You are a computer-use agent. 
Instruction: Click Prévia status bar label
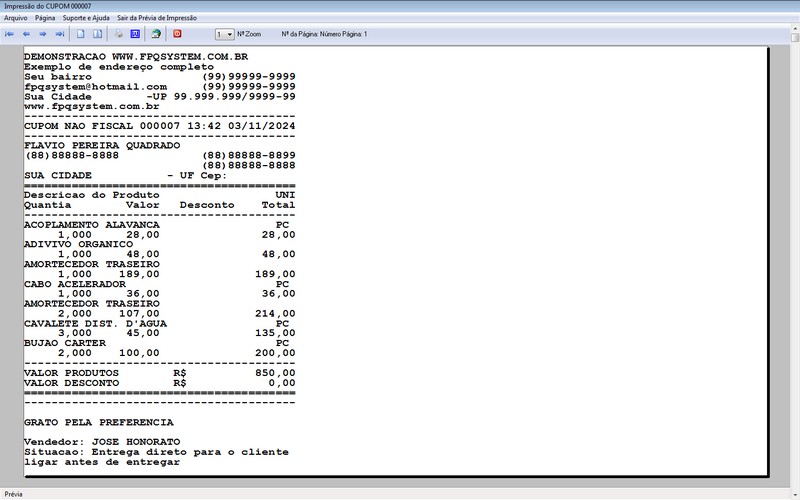tap(13, 494)
